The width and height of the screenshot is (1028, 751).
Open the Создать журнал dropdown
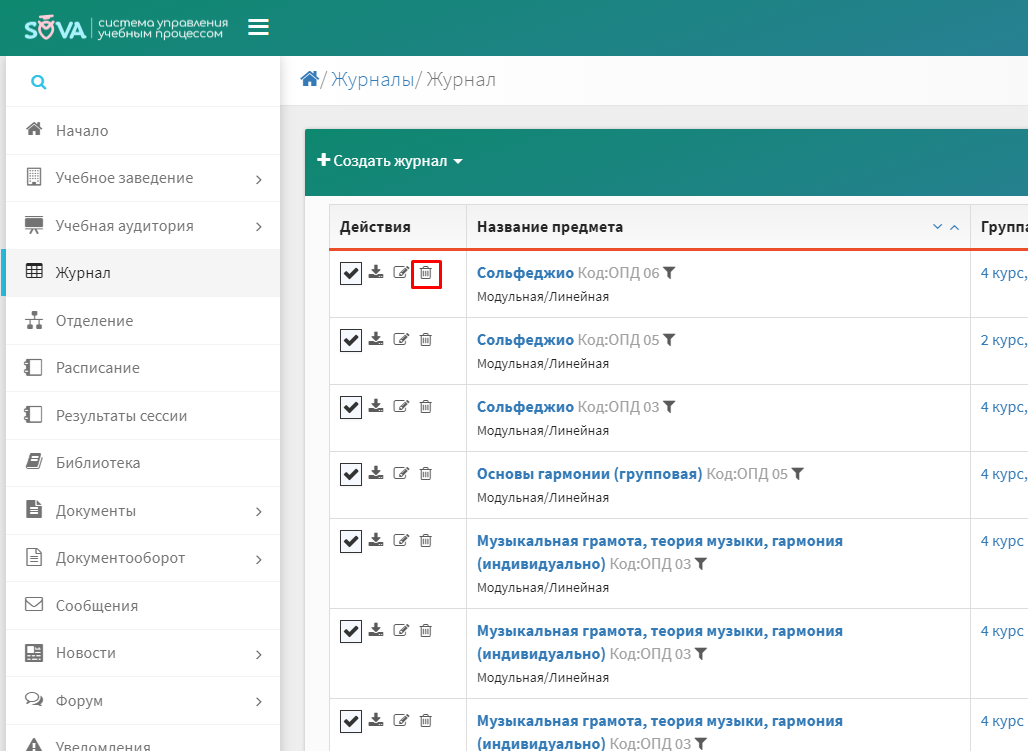tap(390, 161)
